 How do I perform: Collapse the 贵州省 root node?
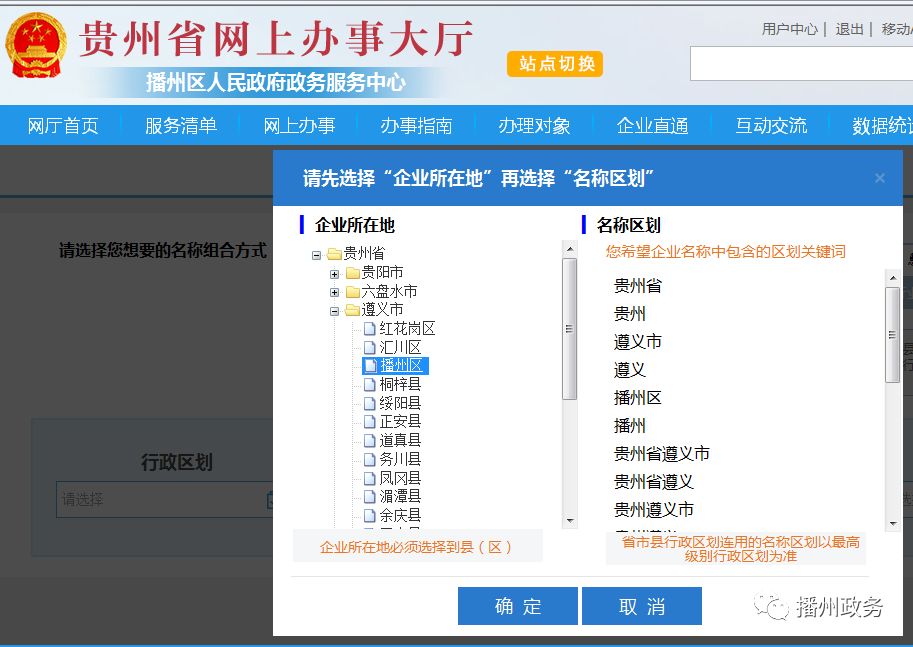point(317,255)
